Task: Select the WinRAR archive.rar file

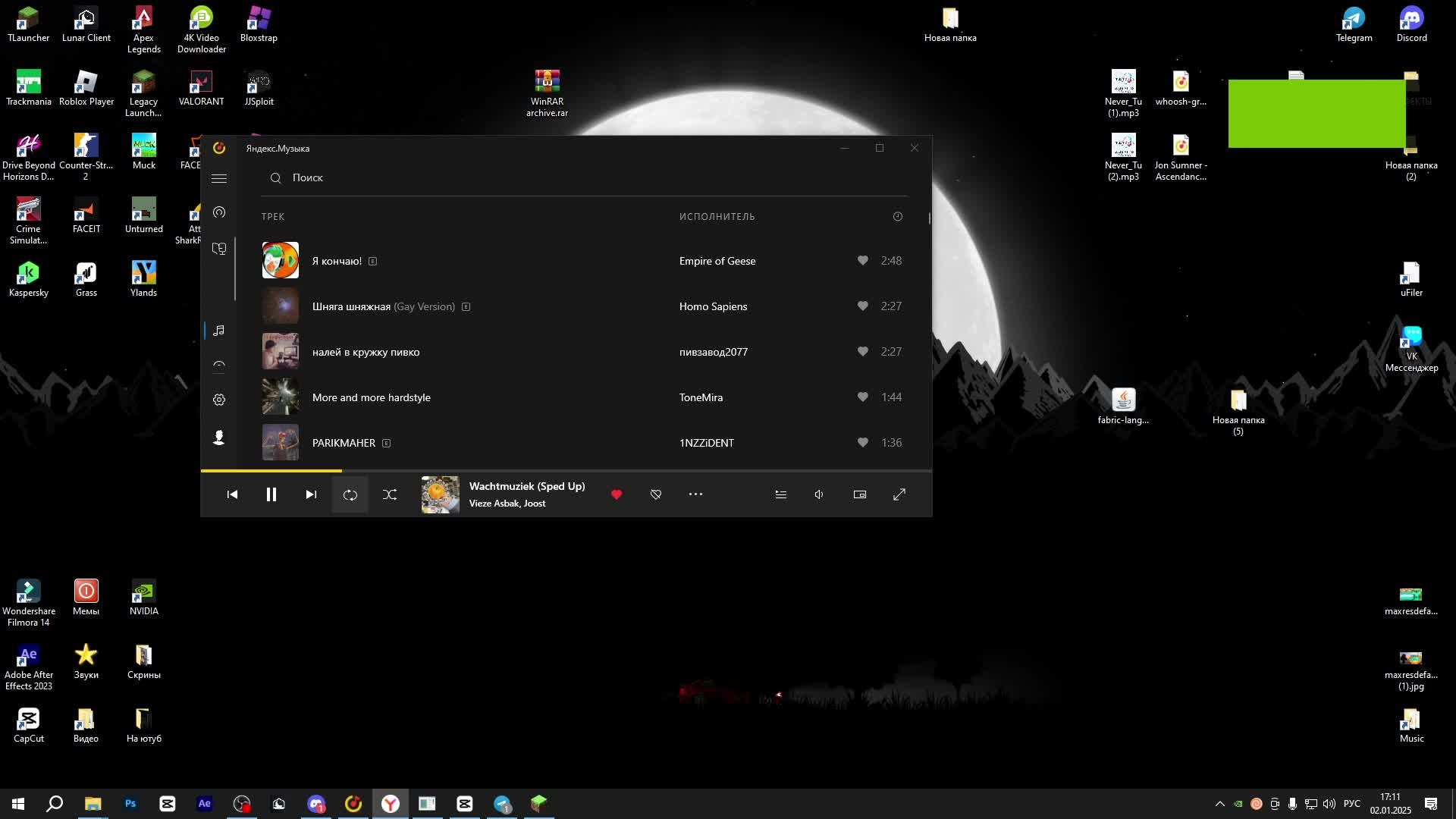Action: coord(547,93)
